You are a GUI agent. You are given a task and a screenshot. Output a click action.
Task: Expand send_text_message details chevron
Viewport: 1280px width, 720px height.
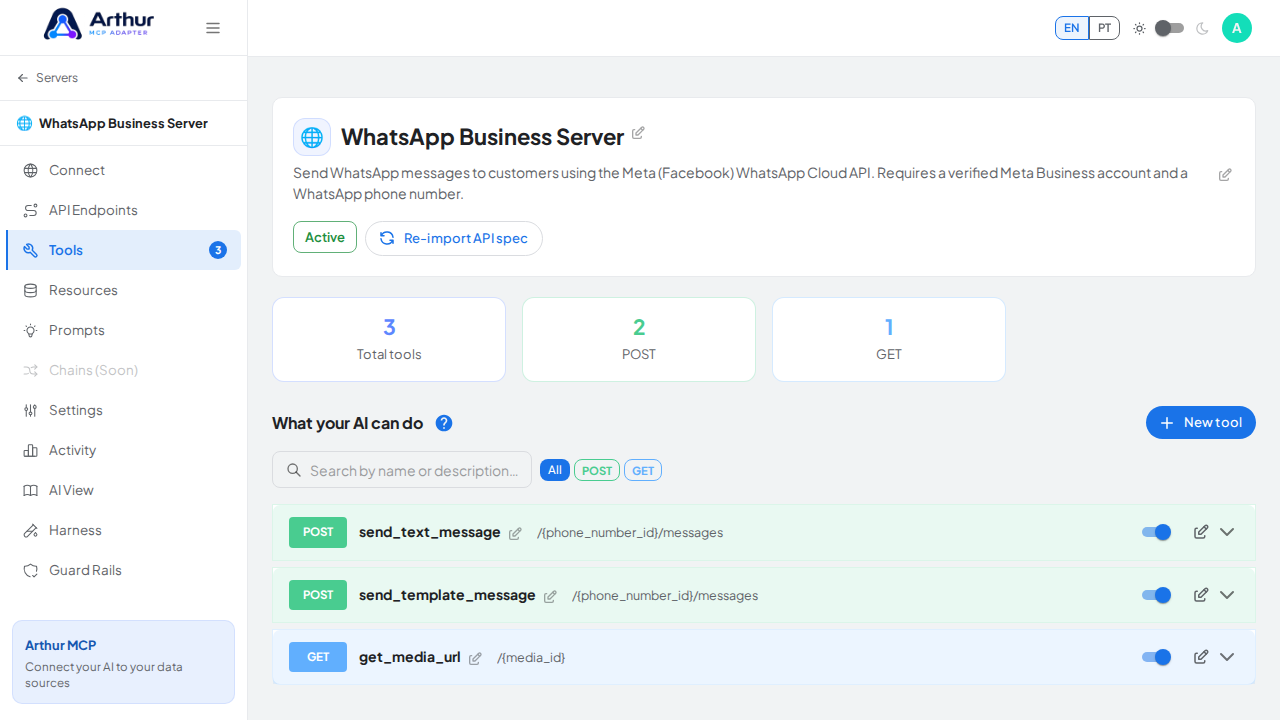click(1227, 532)
